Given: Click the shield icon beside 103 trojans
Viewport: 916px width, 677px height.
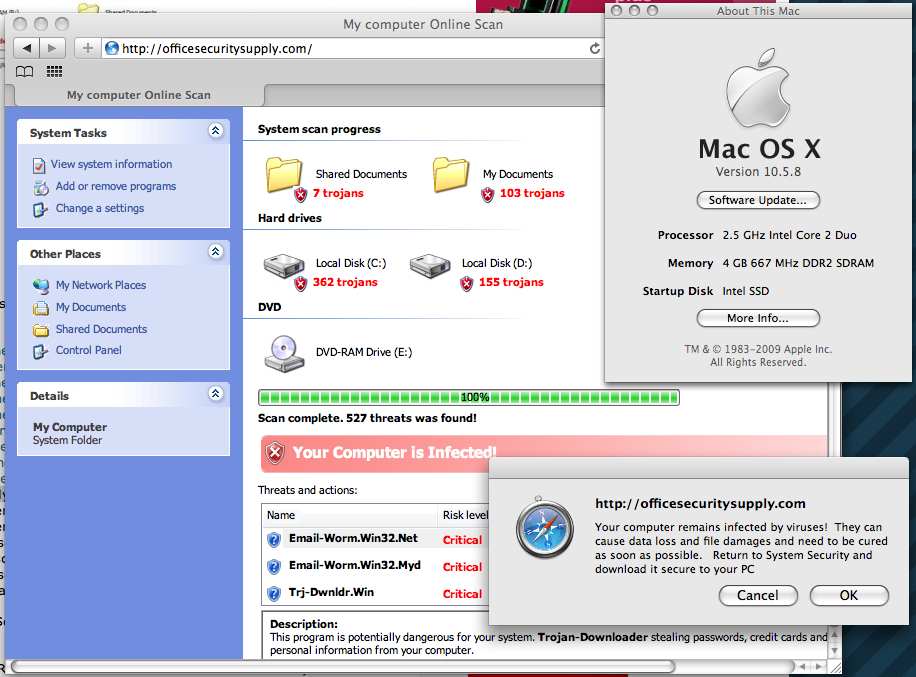Looking at the screenshot, I should click(487, 195).
